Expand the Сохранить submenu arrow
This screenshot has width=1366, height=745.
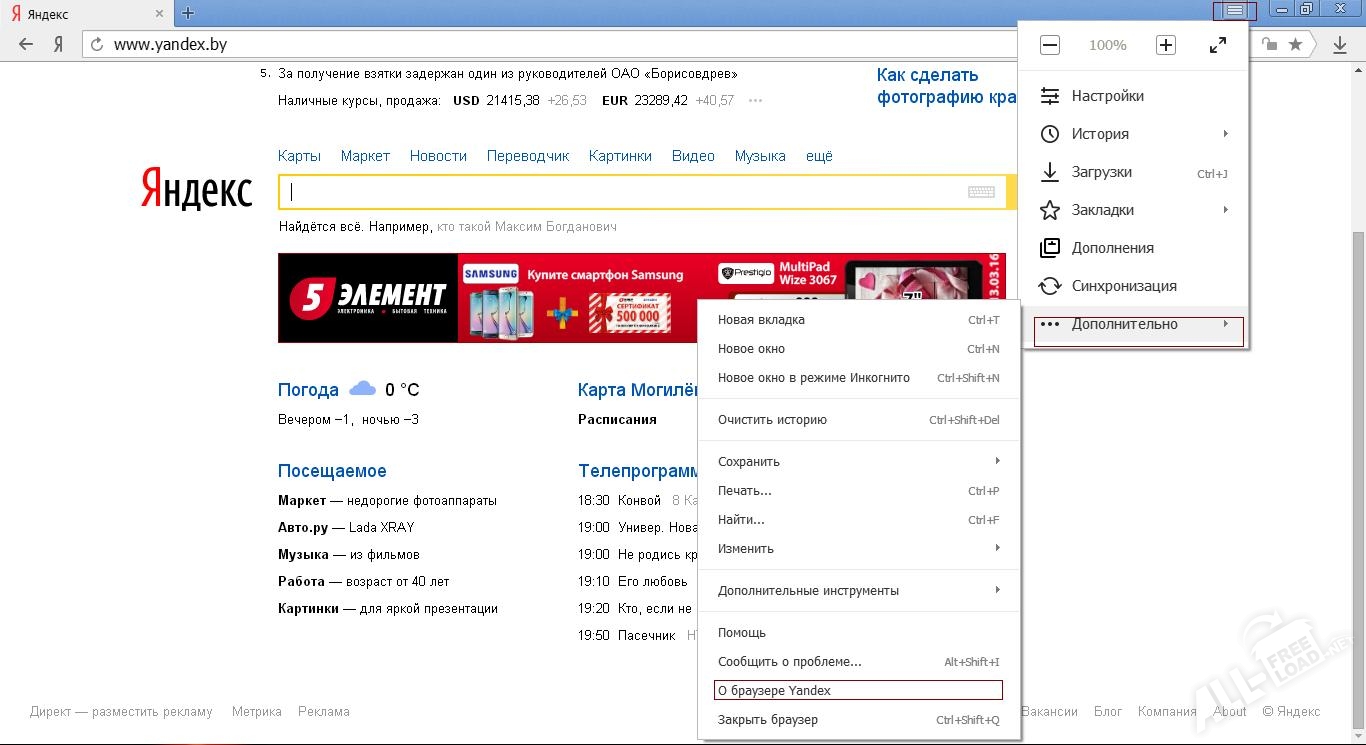[x=996, y=461]
